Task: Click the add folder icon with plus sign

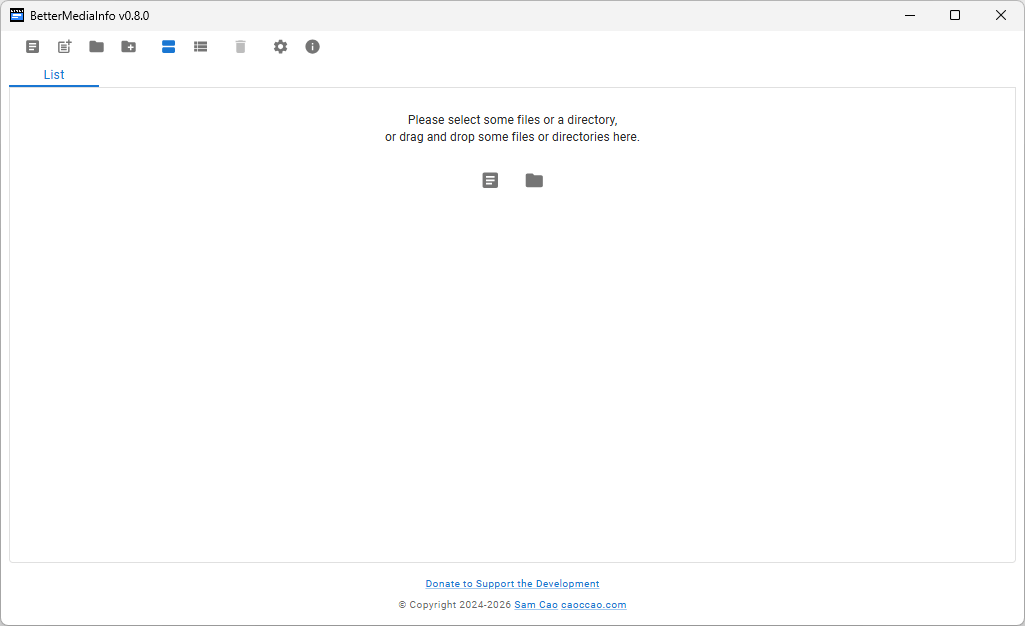Action: [x=129, y=47]
